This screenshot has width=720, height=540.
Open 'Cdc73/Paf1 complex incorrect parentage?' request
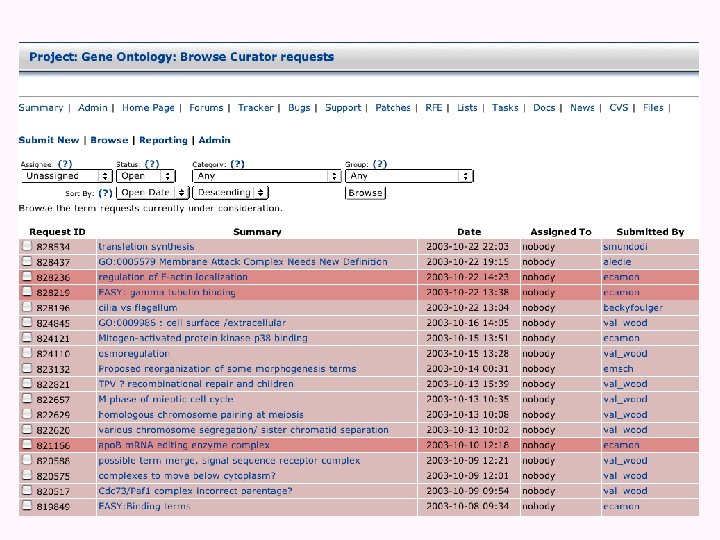coord(195,491)
